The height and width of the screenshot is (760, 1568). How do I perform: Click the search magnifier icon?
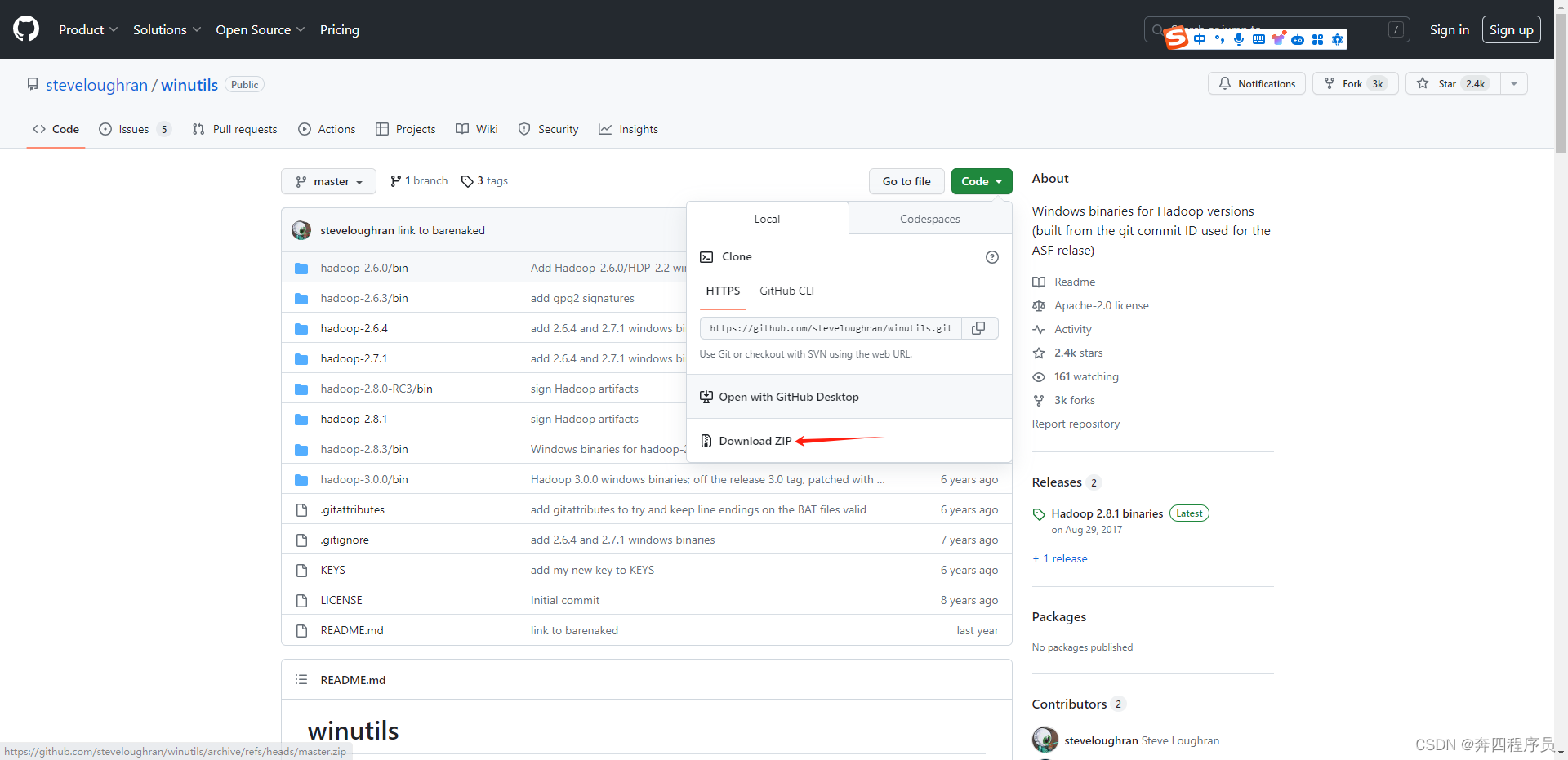tap(1157, 30)
